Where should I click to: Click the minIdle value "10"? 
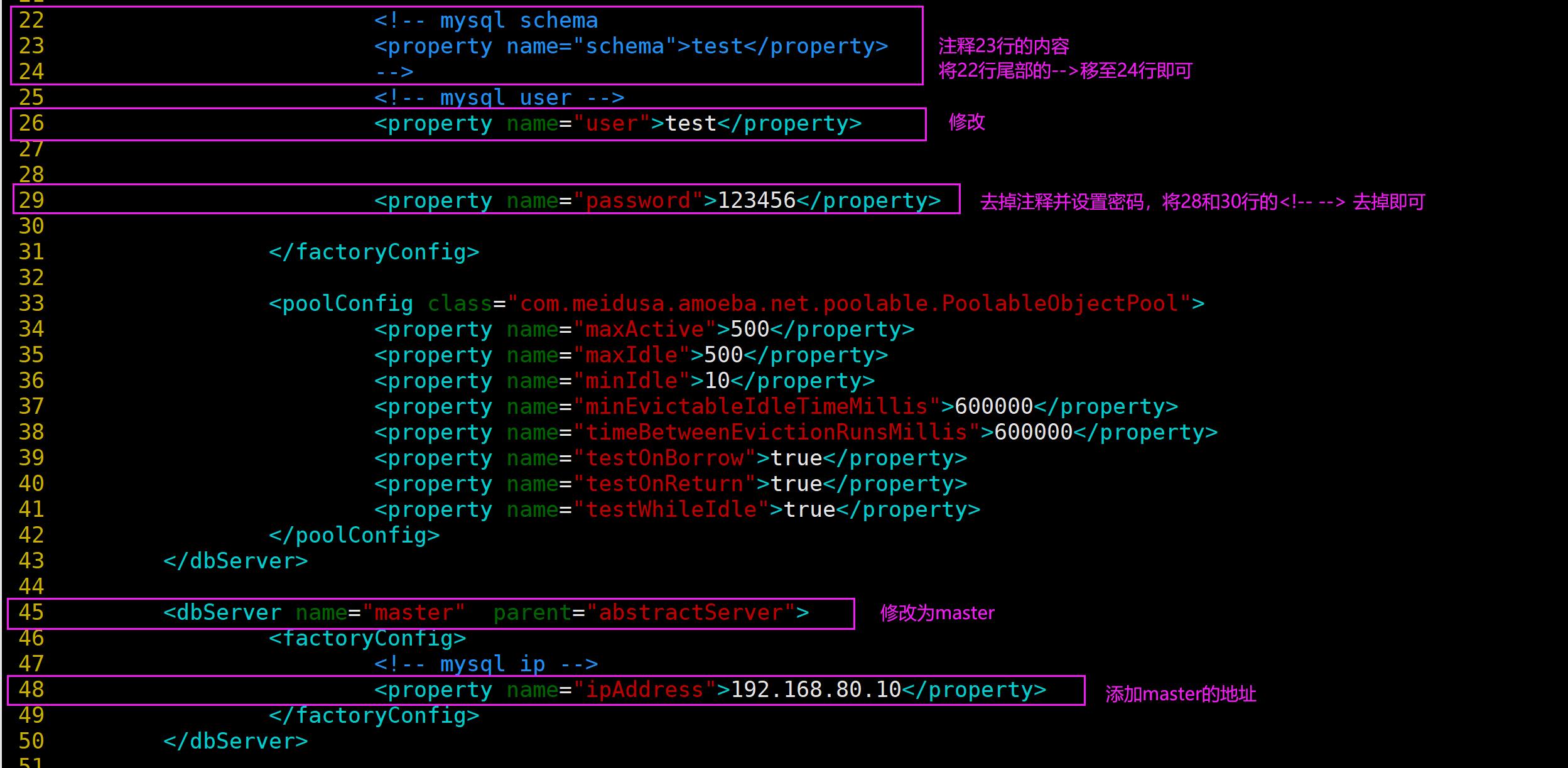pos(717,381)
